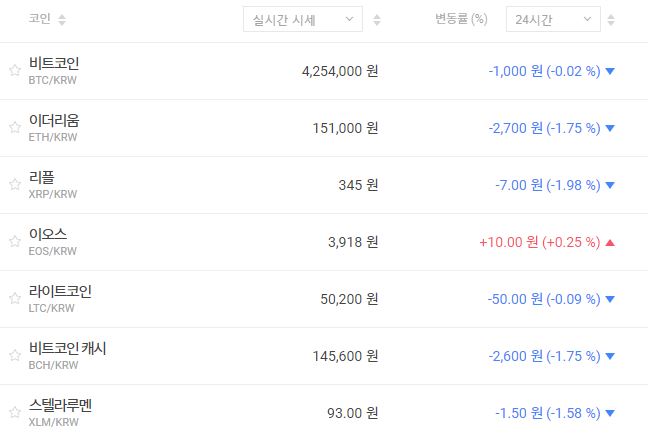Mark Ripple XRP/KRW as favorite
This screenshot has width=648, height=437.
15,185
